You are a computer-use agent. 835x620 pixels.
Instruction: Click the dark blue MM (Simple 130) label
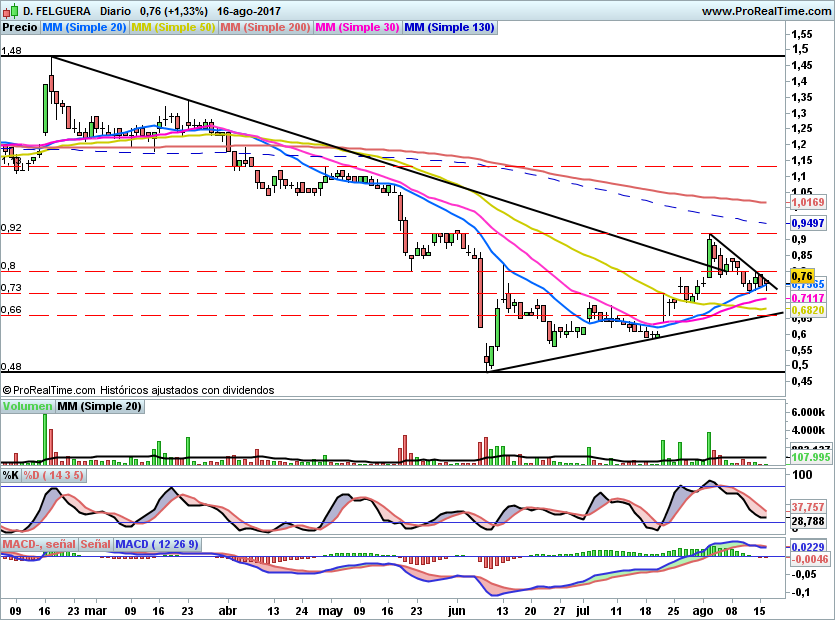pos(449,28)
